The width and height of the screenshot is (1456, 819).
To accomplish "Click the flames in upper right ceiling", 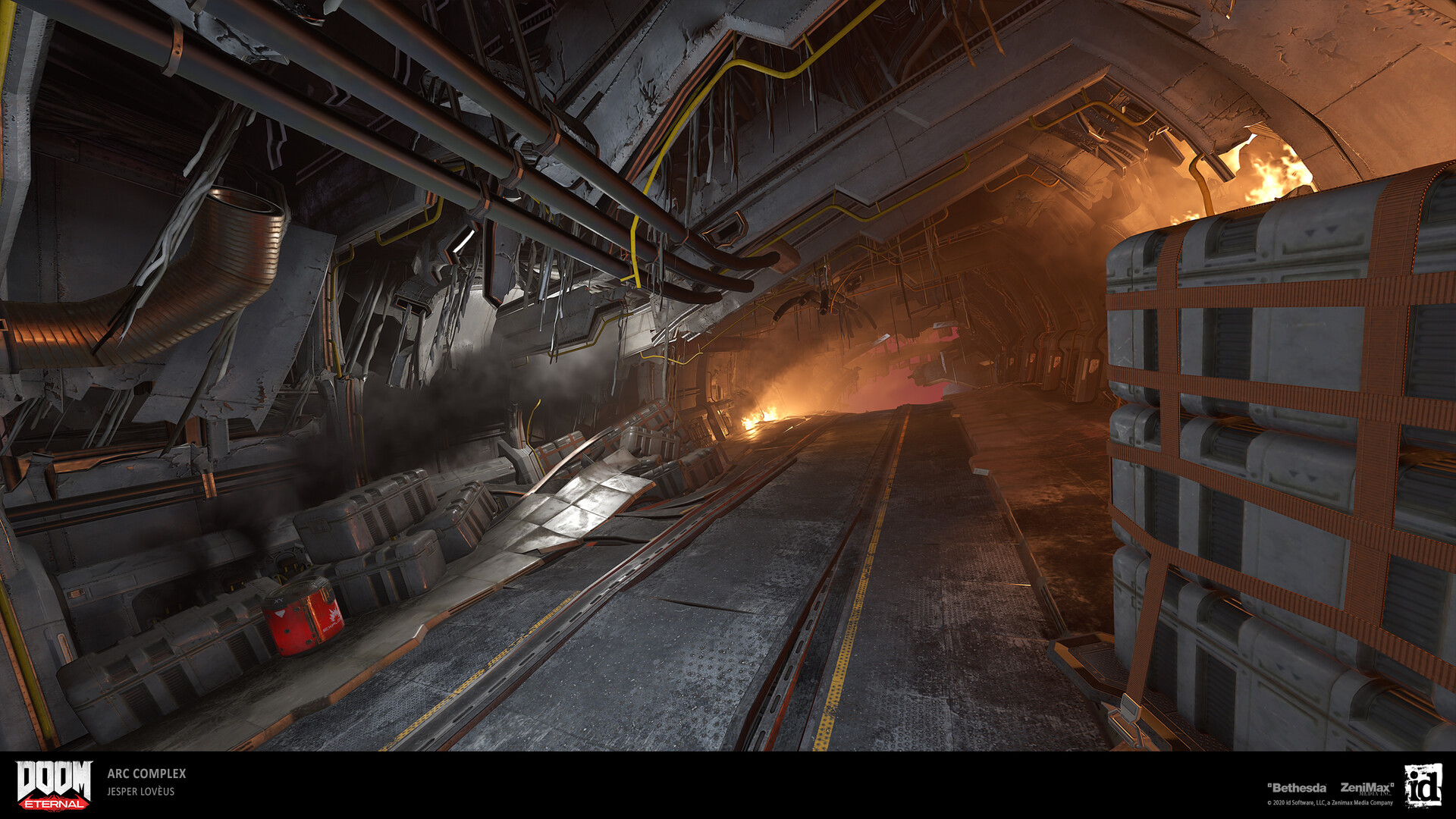I will 1274,174.
